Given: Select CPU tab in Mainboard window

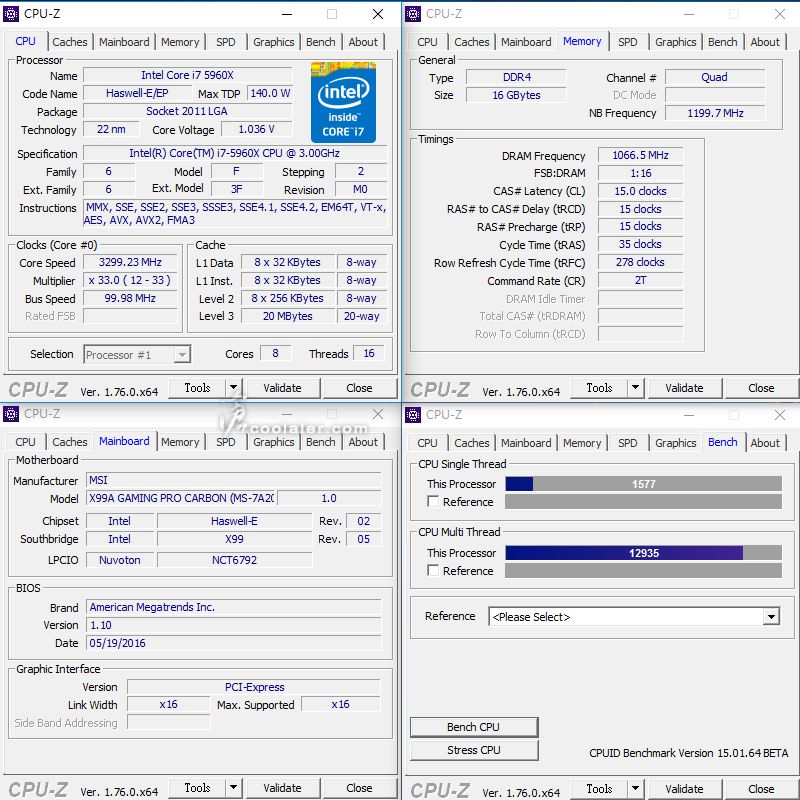Looking at the screenshot, I should pos(25,442).
